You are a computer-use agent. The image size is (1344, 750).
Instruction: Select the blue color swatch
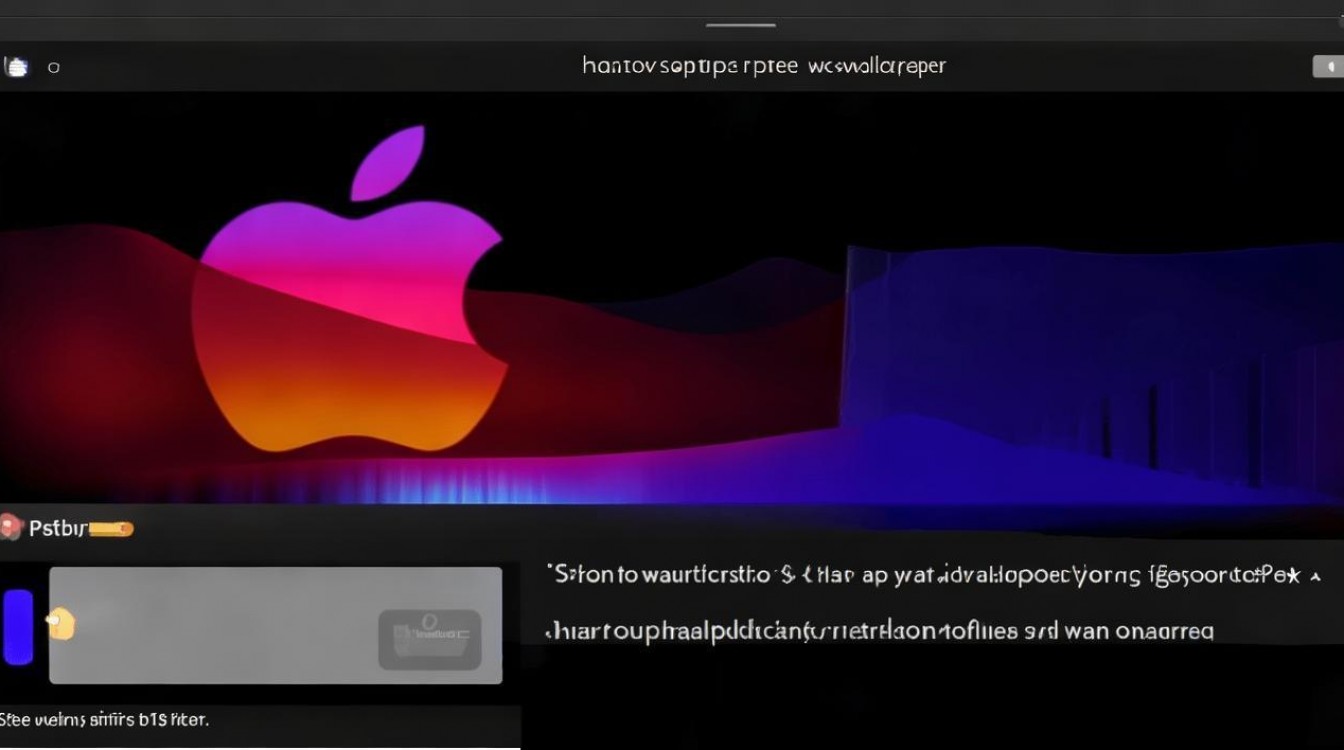(18, 627)
